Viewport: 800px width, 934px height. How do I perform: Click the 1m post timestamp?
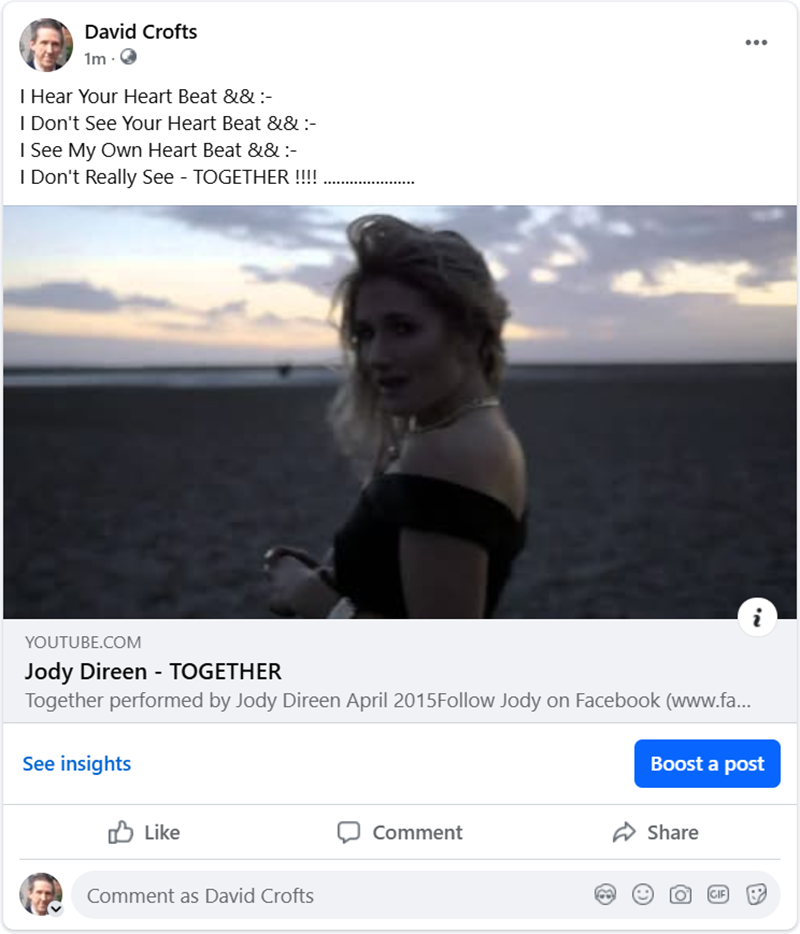tap(95, 59)
